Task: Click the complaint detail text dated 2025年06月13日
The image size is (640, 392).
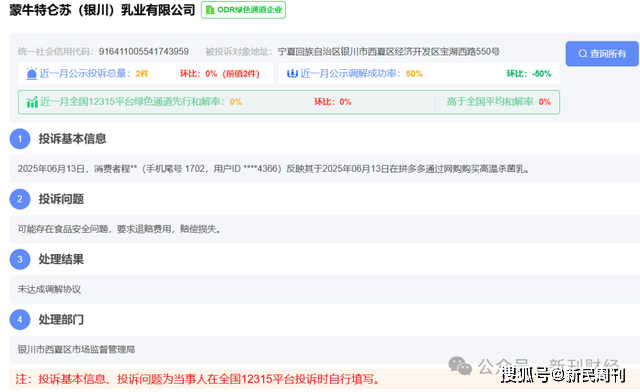Action: pos(273,169)
